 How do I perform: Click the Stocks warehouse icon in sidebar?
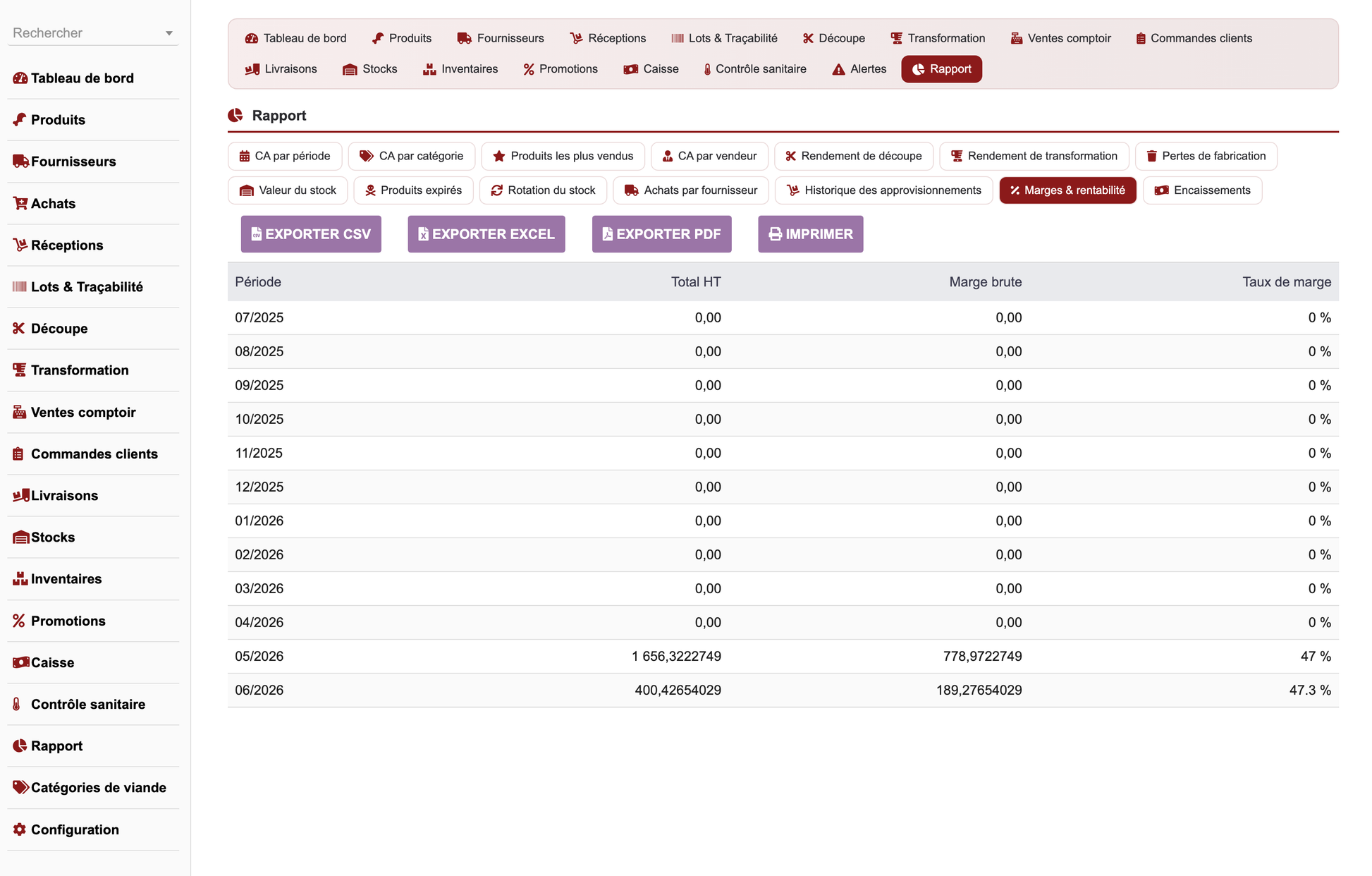point(20,537)
